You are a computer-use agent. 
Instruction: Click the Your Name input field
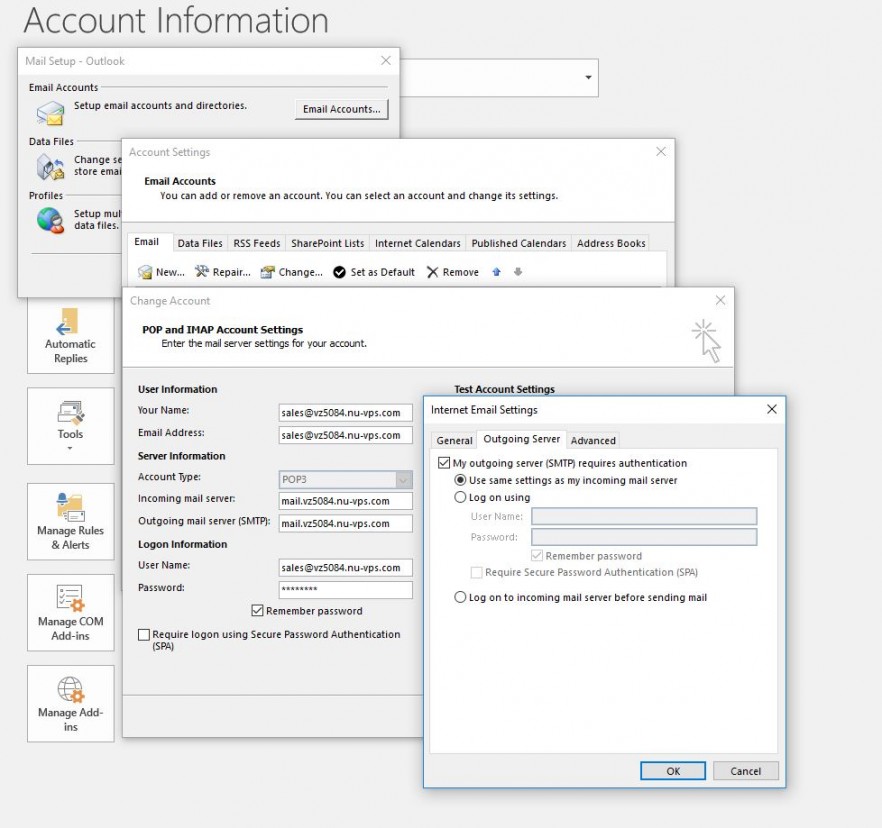pos(345,413)
